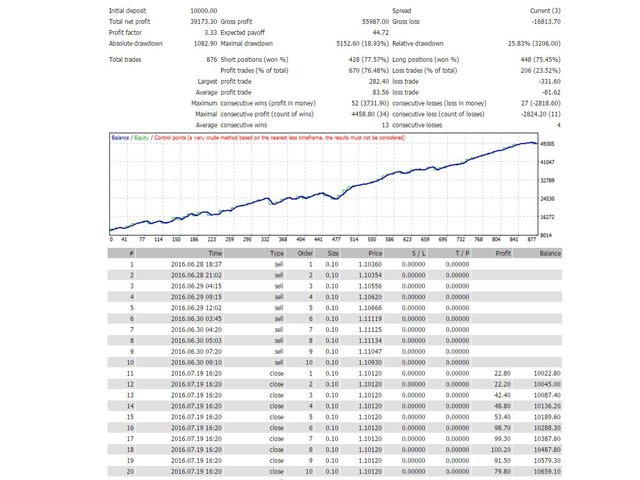This screenshot has width=640, height=480.
Task: Click balance cell 10022.80
Action: pos(547,373)
